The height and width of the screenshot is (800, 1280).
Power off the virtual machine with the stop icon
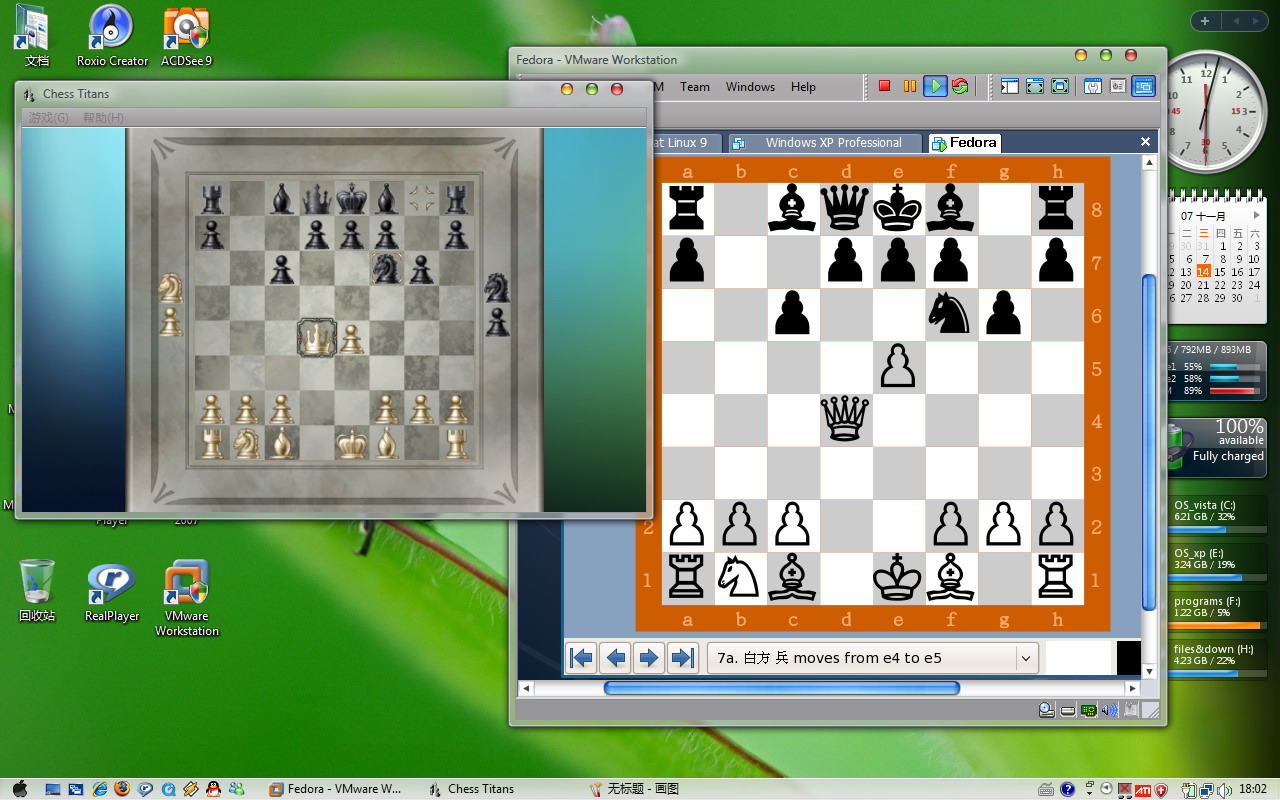point(885,86)
